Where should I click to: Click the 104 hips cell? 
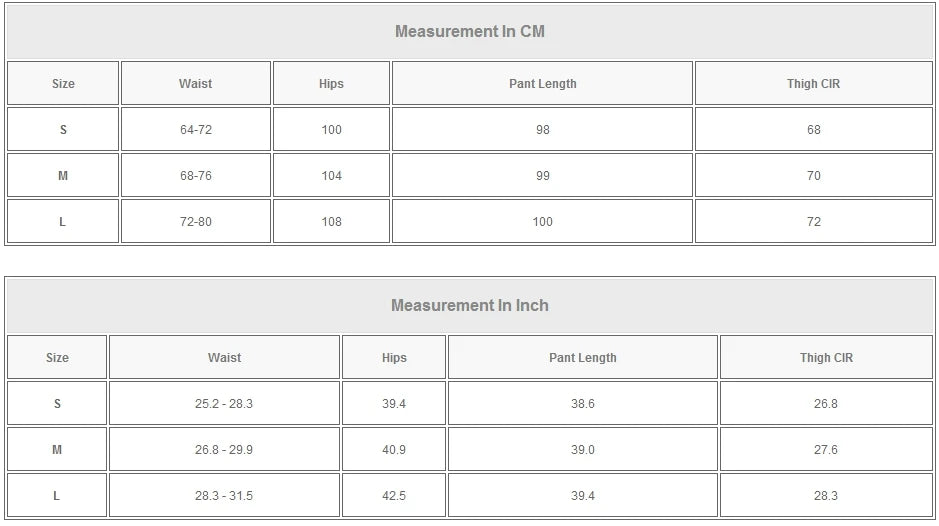(x=331, y=176)
